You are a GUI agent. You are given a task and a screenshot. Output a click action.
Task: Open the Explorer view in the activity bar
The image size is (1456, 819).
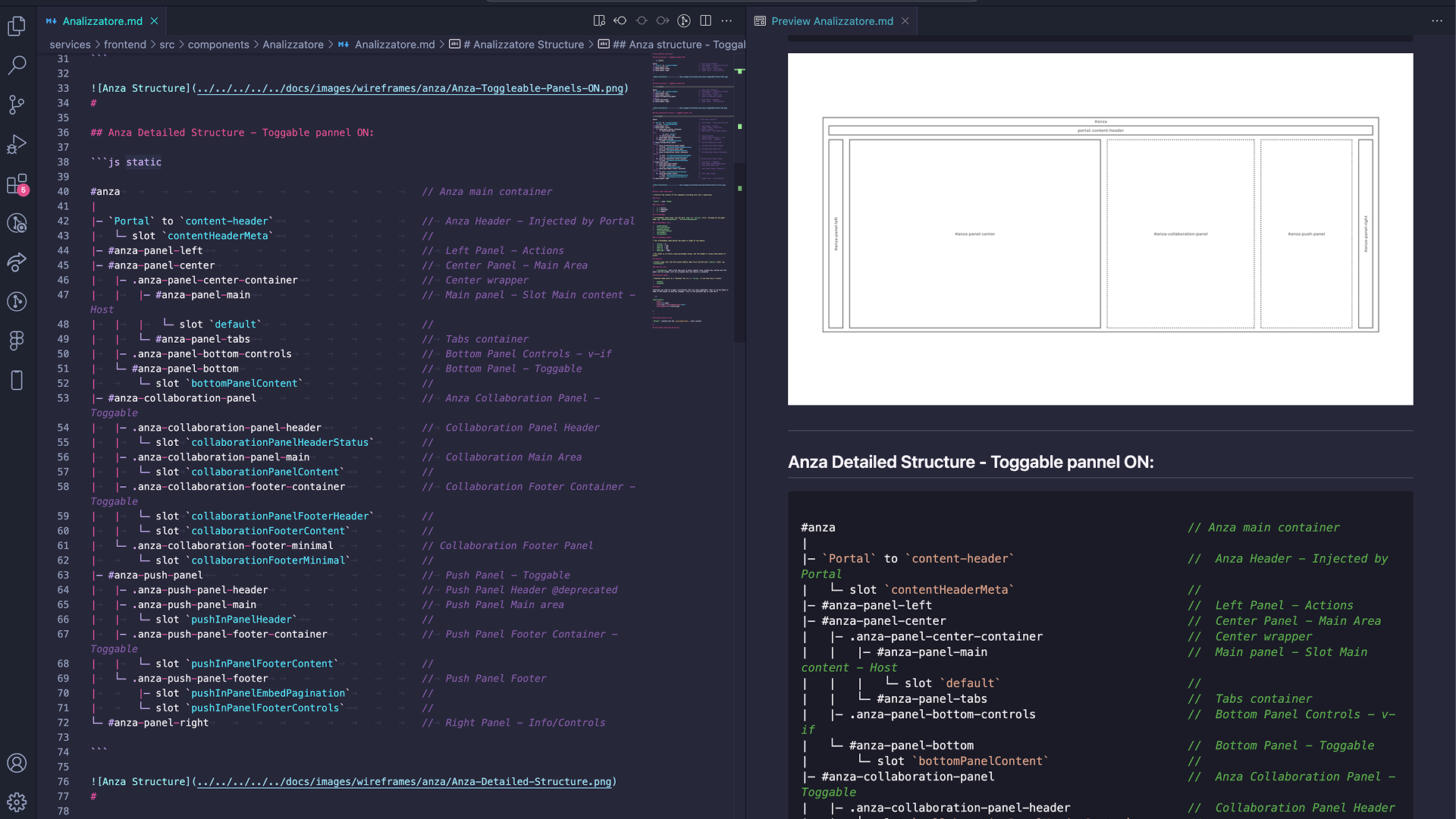(x=17, y=26)
